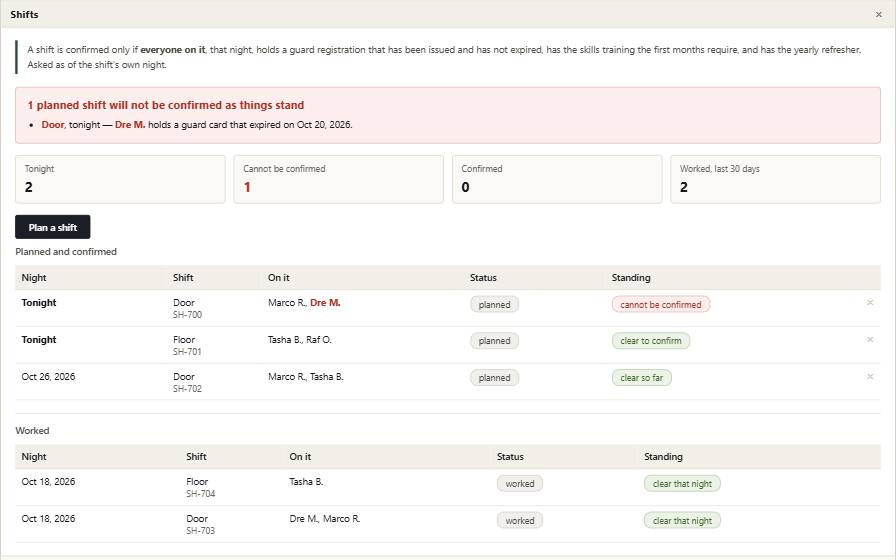This screenshot has width=896, height=560.
Task: Select Dre M. in the SH-700 row
Action: (x=325, y=303)
